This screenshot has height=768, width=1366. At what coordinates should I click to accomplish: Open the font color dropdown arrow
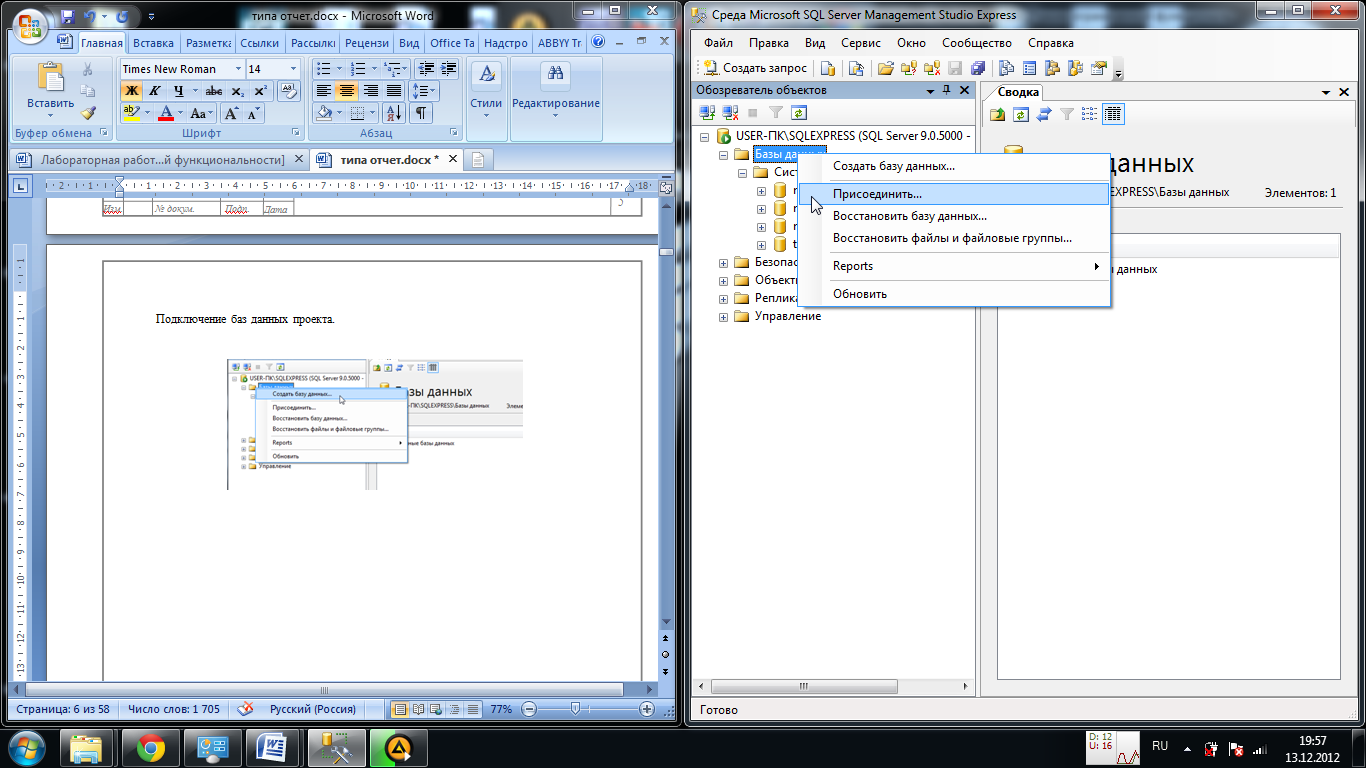pyautogui.click(x=181, y=113)
